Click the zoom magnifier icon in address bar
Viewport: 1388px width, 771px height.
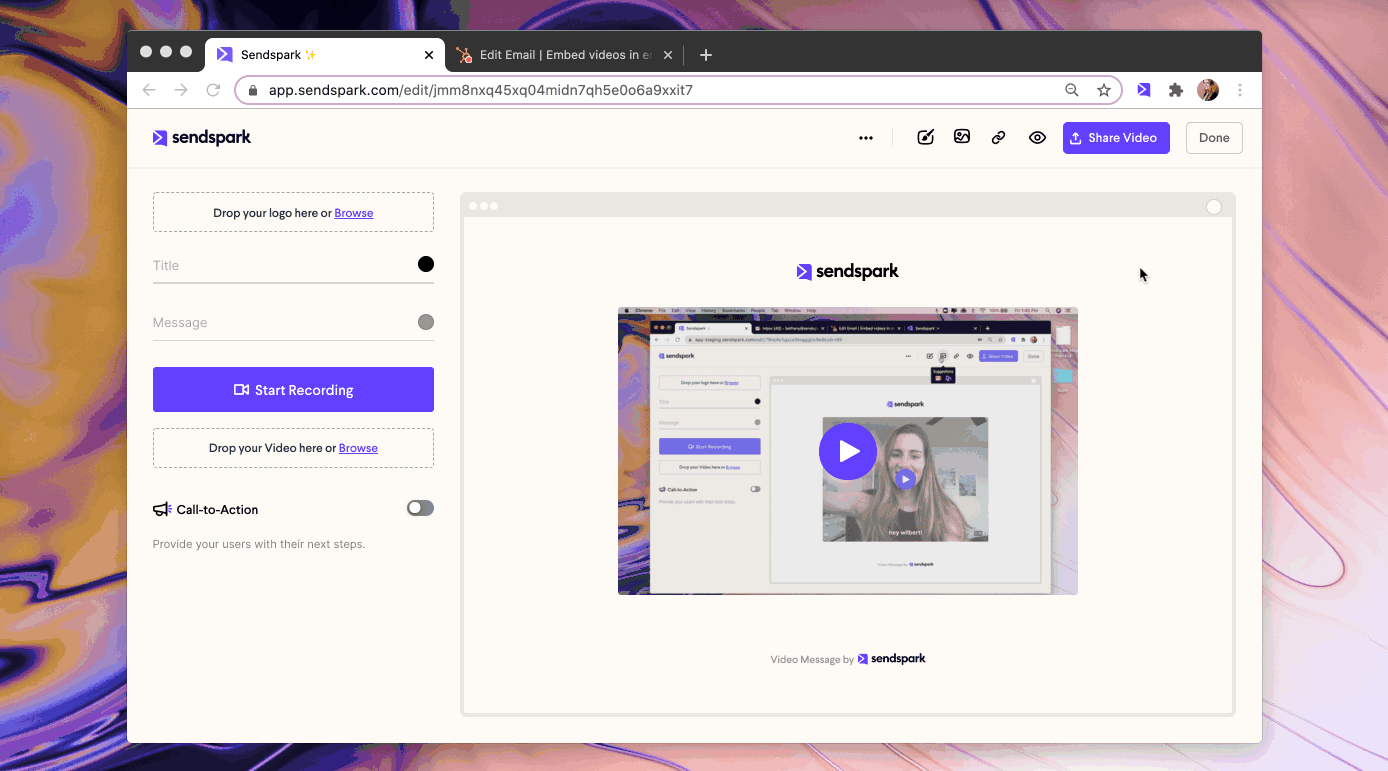[x=1072, y=90]
